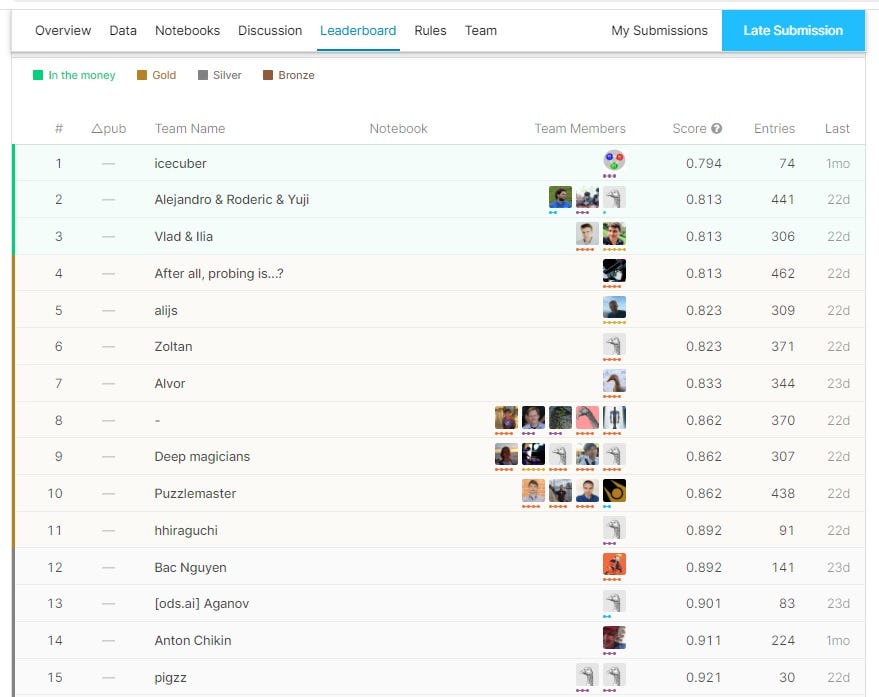Select the Leaderboard tab

point(358,30)
